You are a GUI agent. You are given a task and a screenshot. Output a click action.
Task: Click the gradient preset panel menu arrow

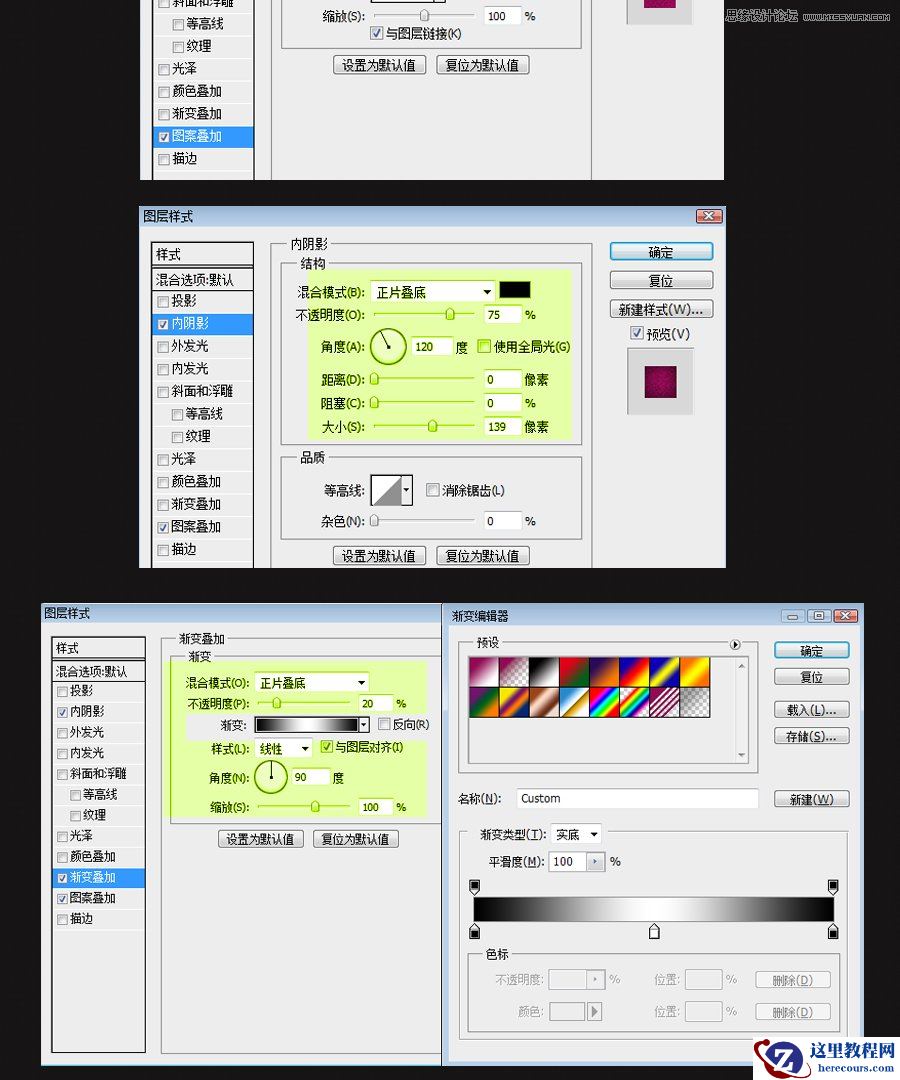(x=735, y=644)
